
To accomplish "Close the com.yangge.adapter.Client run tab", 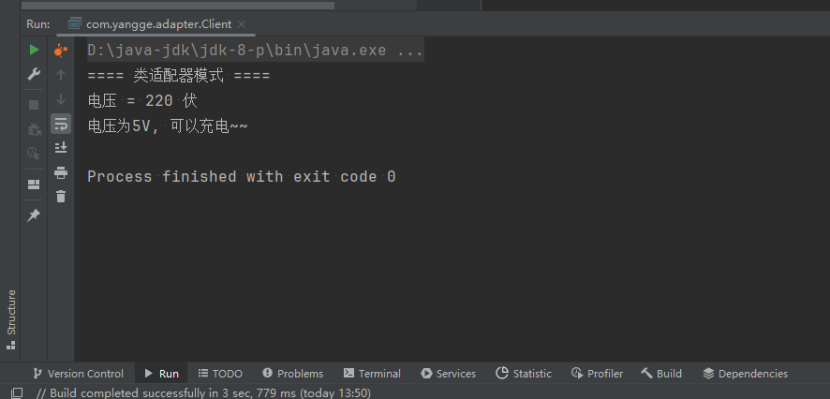I will (x=242, y=24).
